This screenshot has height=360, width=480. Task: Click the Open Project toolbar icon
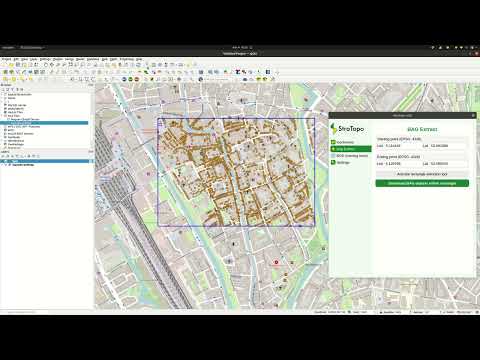[x=11, y=65]
